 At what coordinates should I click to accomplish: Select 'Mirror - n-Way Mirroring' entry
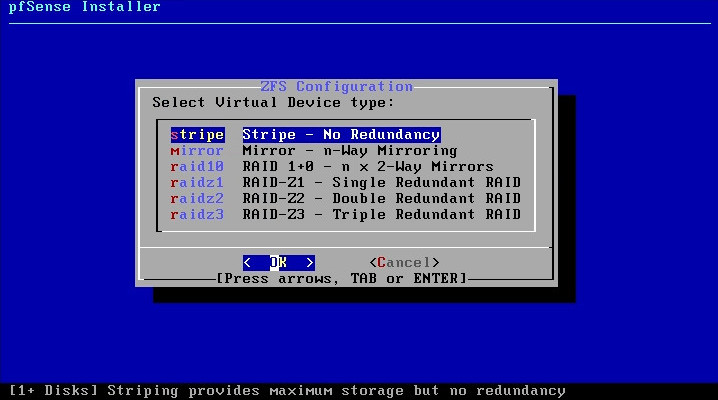click(349, 150)
